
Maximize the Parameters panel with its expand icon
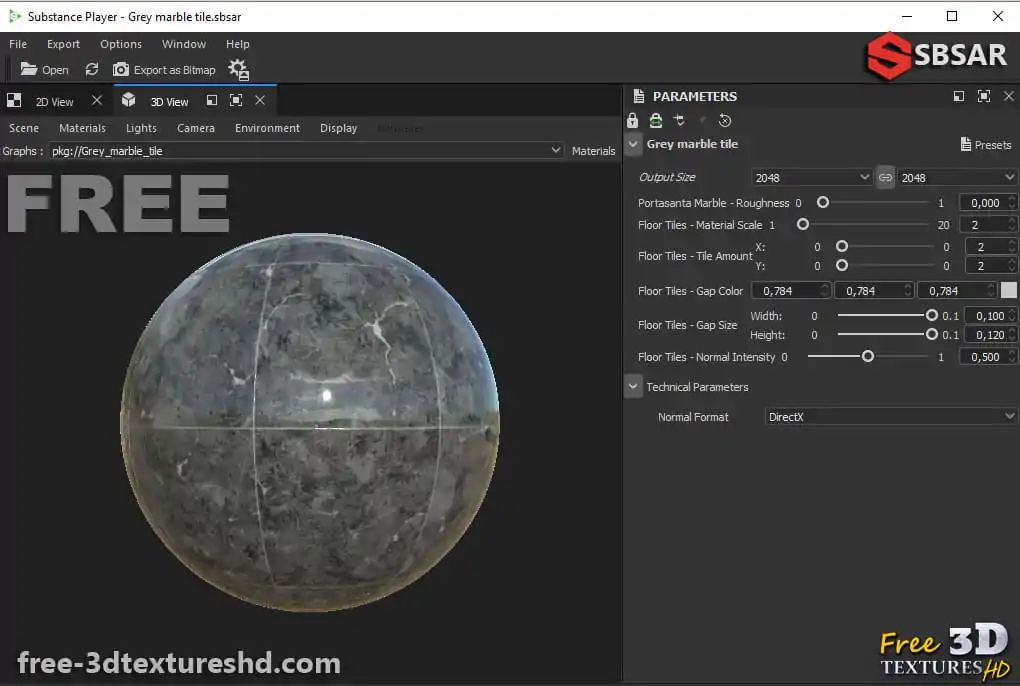click(x=983, y=96)
